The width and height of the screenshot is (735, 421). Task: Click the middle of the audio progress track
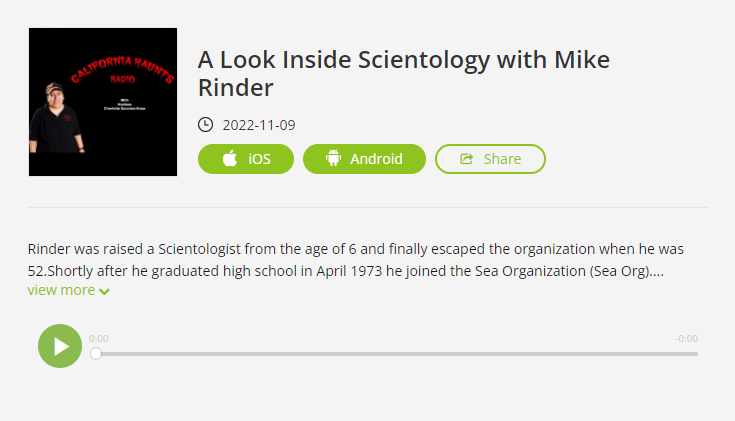(397, 353)
